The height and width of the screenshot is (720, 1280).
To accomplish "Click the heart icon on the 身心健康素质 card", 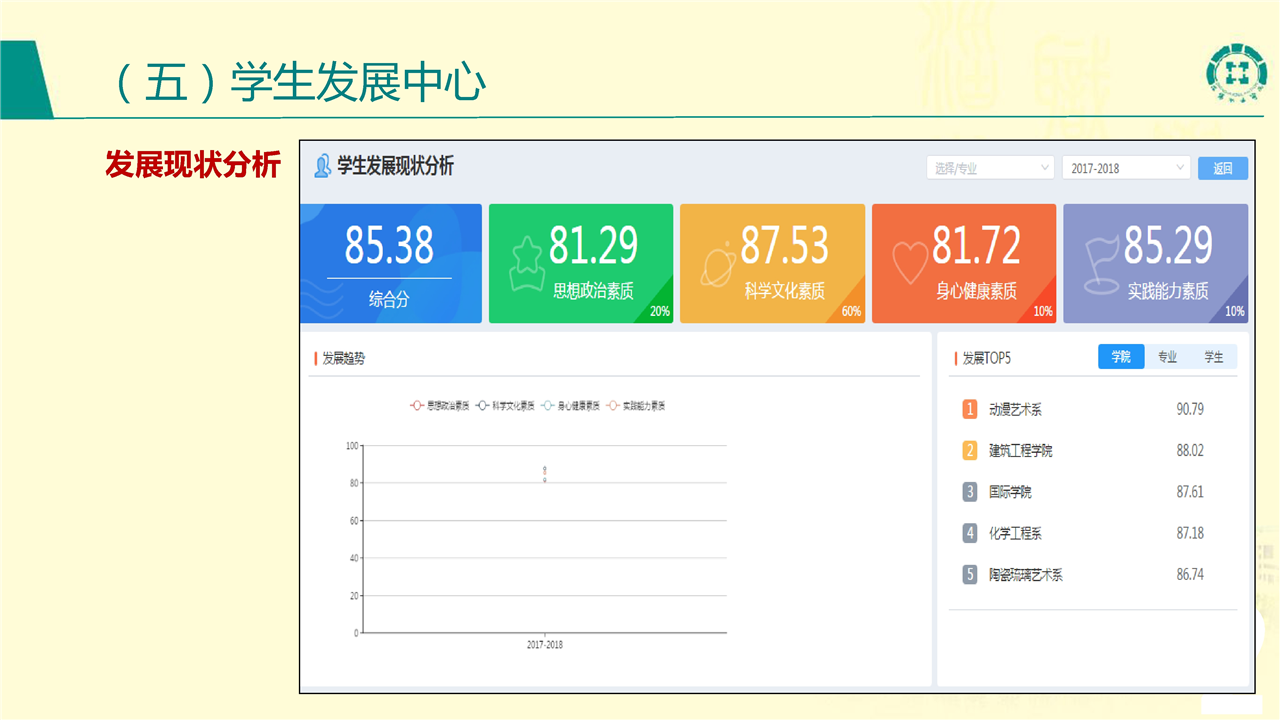I will 910,264.
